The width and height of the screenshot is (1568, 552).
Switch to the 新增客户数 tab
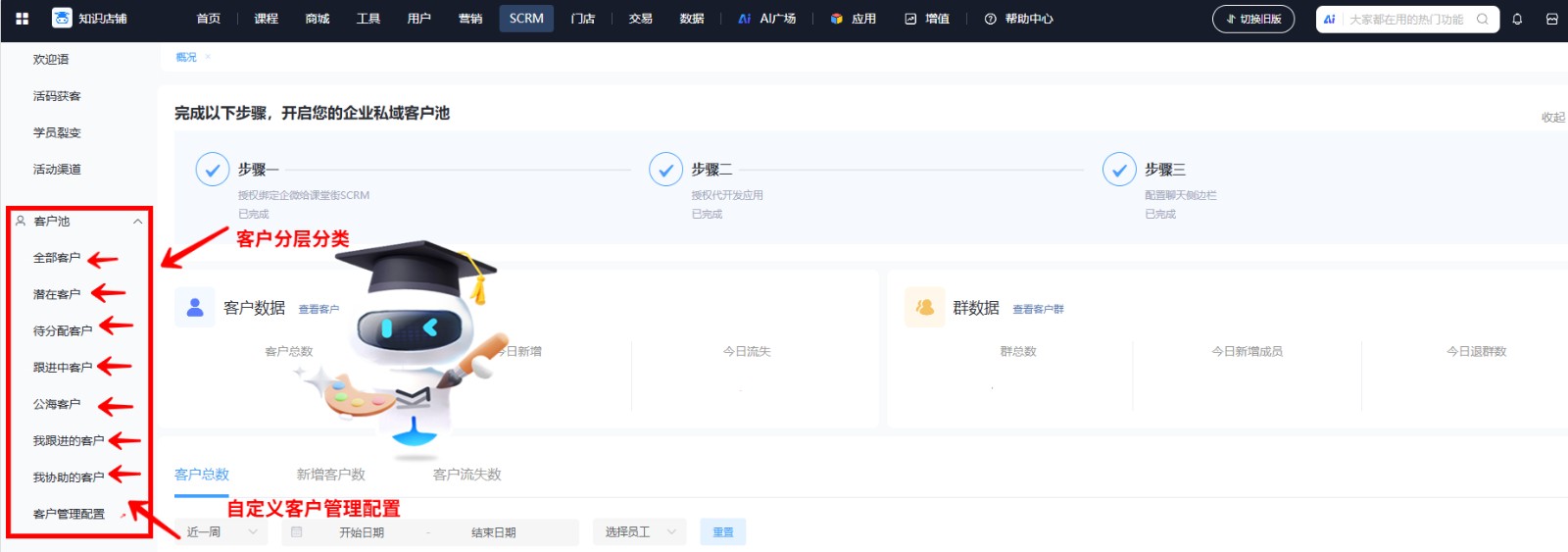tap(331, 475)
